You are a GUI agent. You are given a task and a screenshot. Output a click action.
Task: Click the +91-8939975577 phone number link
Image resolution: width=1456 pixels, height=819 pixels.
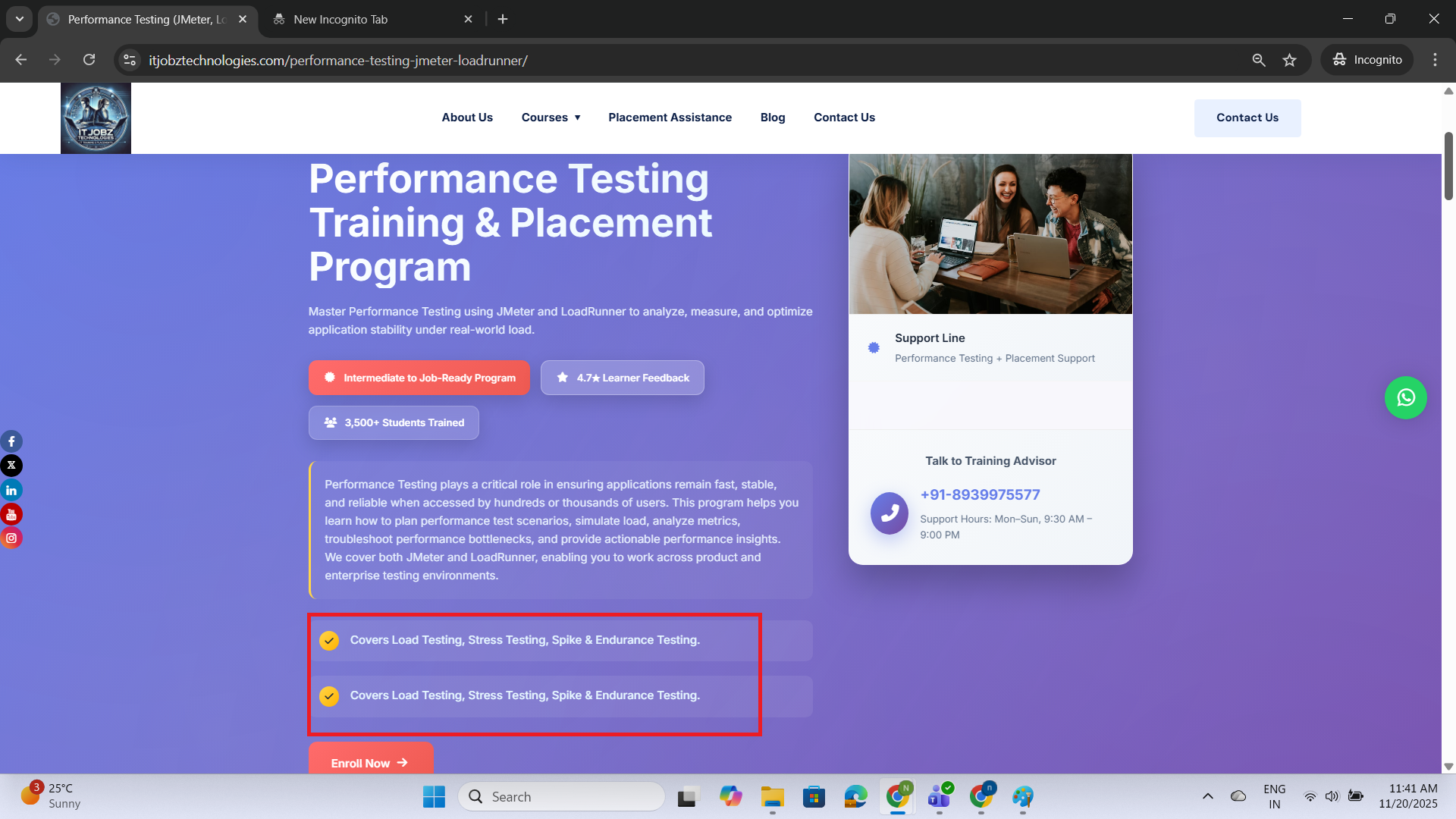pos(980,495)
